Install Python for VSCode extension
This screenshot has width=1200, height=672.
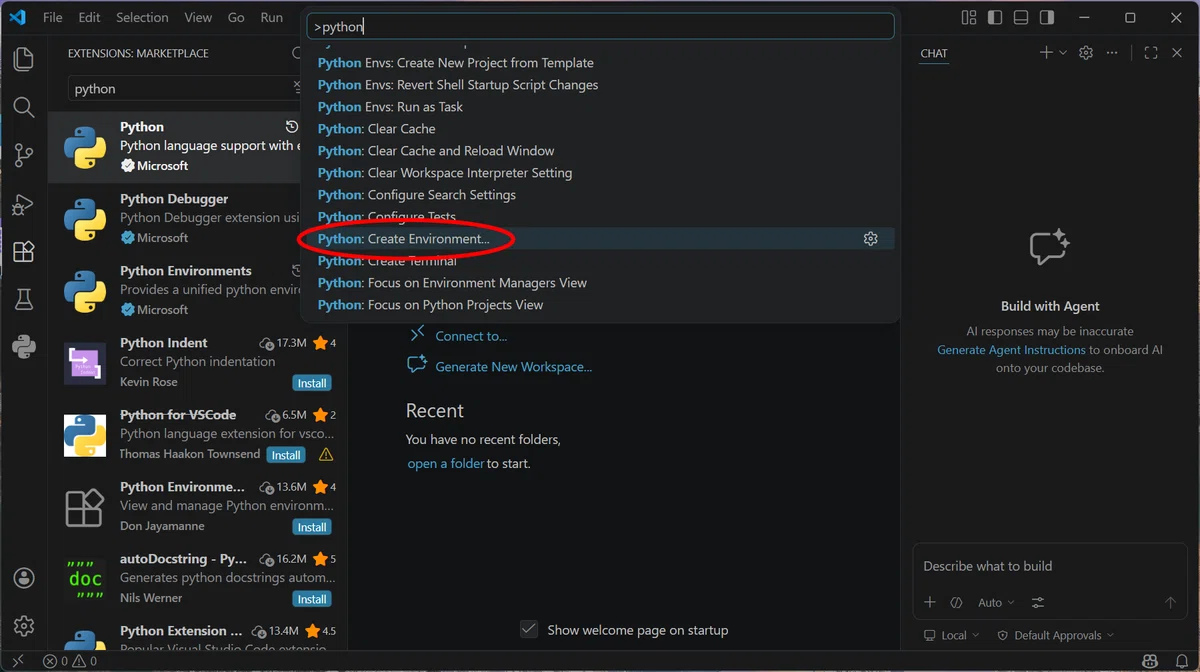[286, 455]
